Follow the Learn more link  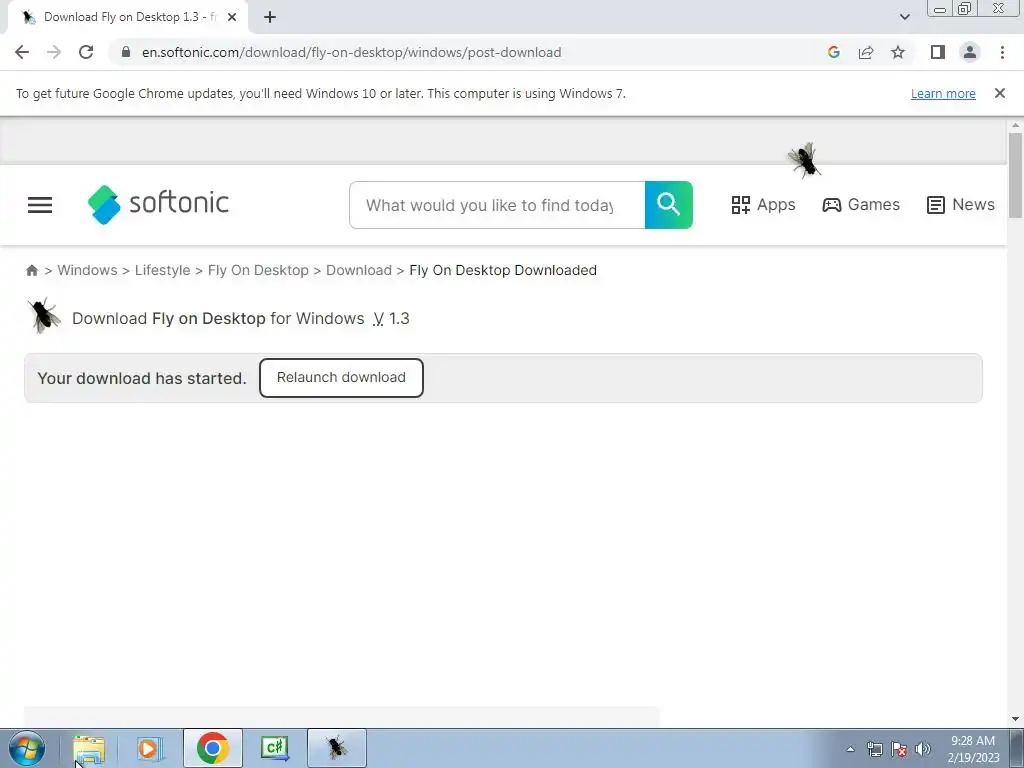tap(943, 93)
